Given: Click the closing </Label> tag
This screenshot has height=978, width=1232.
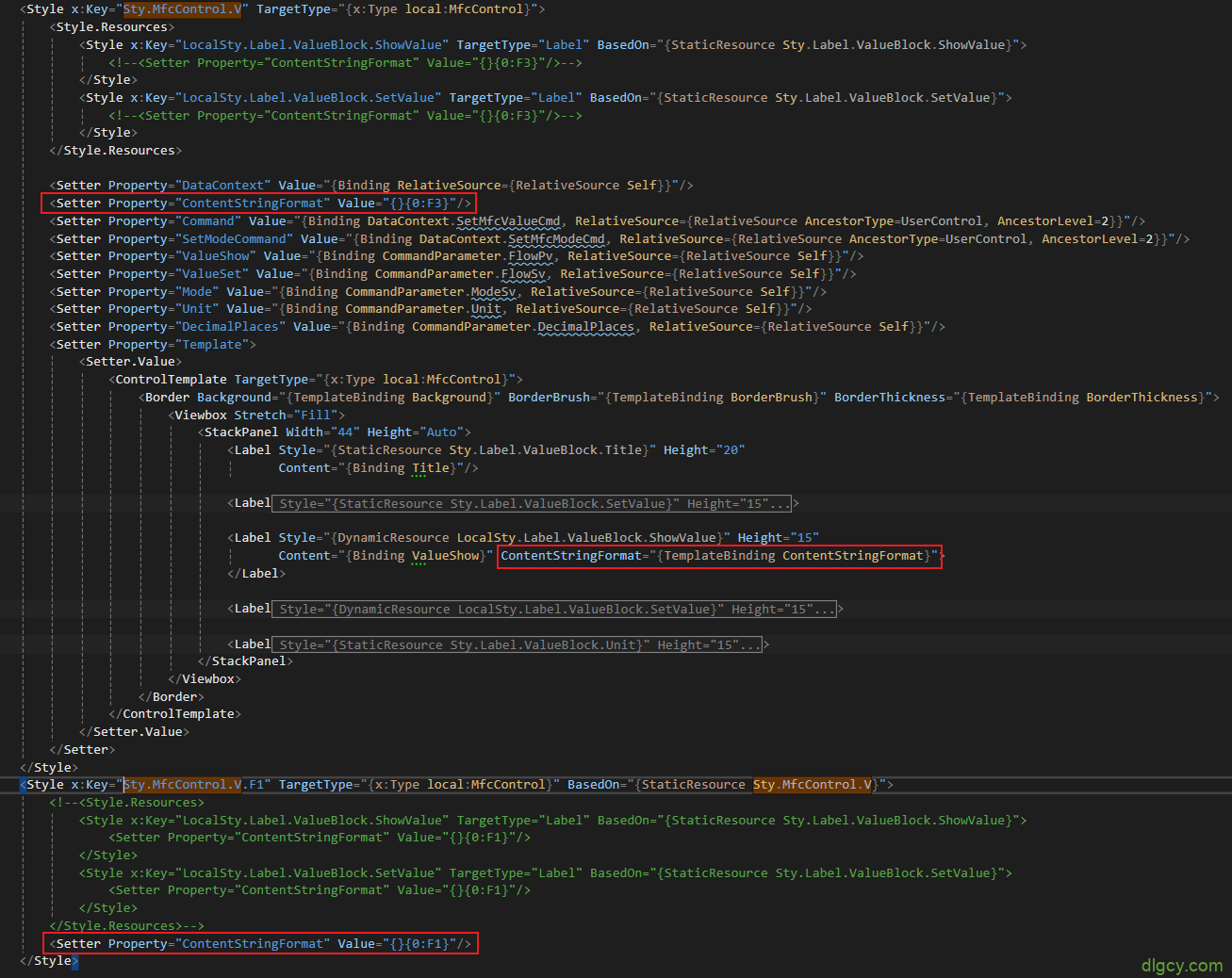Looking at the screenshot, I should [256, 574].
